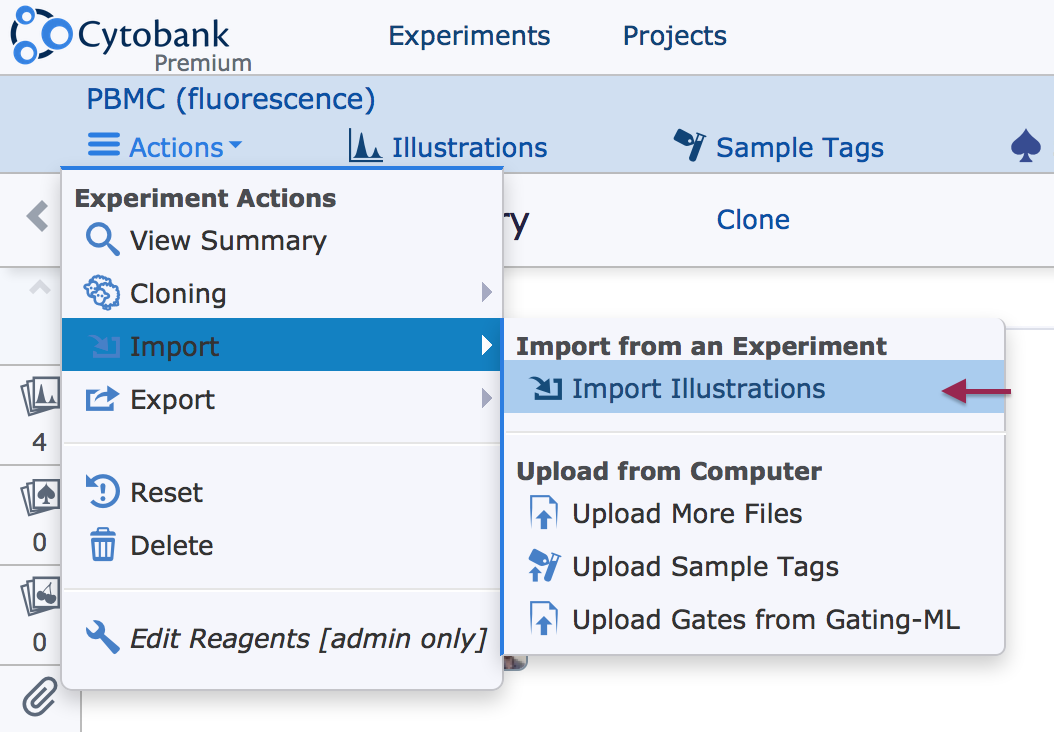Open the Projects navigation link
Screen dimensions: 1054x732
(x=674, y=36)
